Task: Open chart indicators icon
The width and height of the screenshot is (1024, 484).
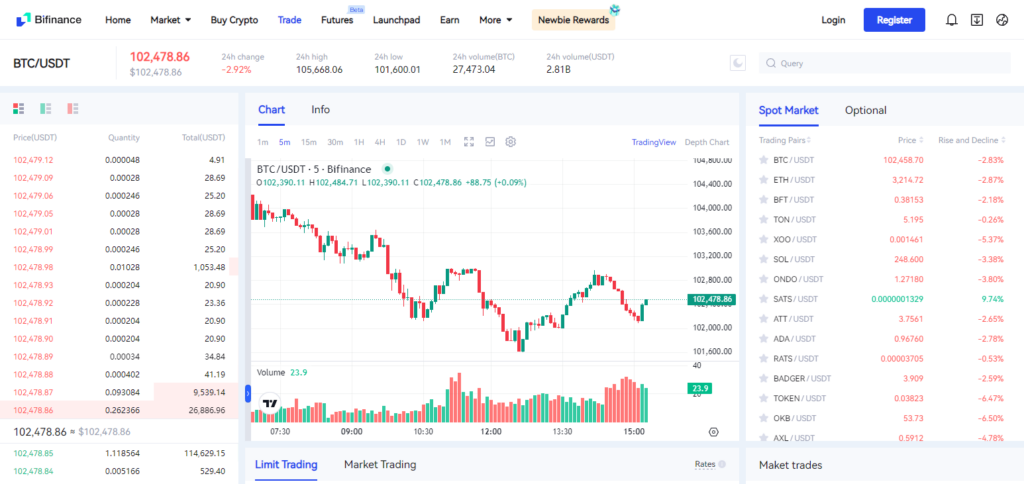Action: click(x=490, y=142)
